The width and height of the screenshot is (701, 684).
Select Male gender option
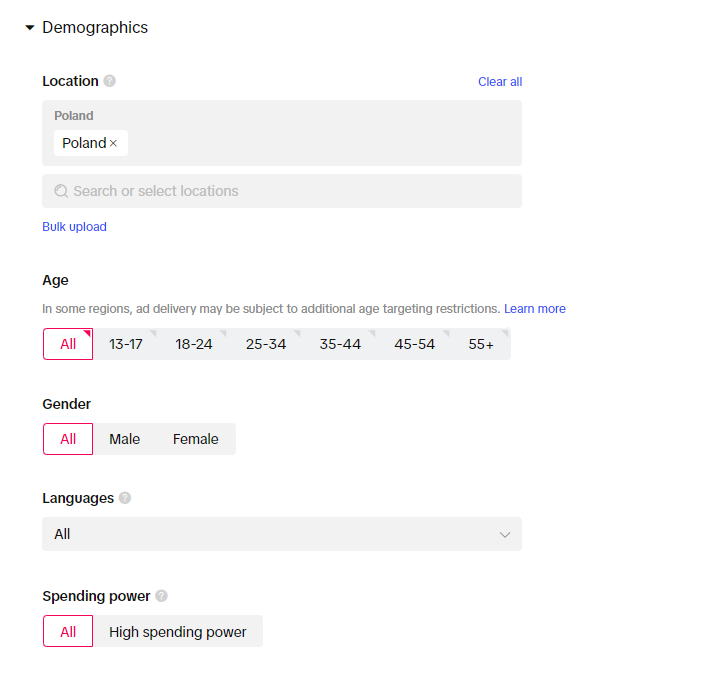[125, 439]
